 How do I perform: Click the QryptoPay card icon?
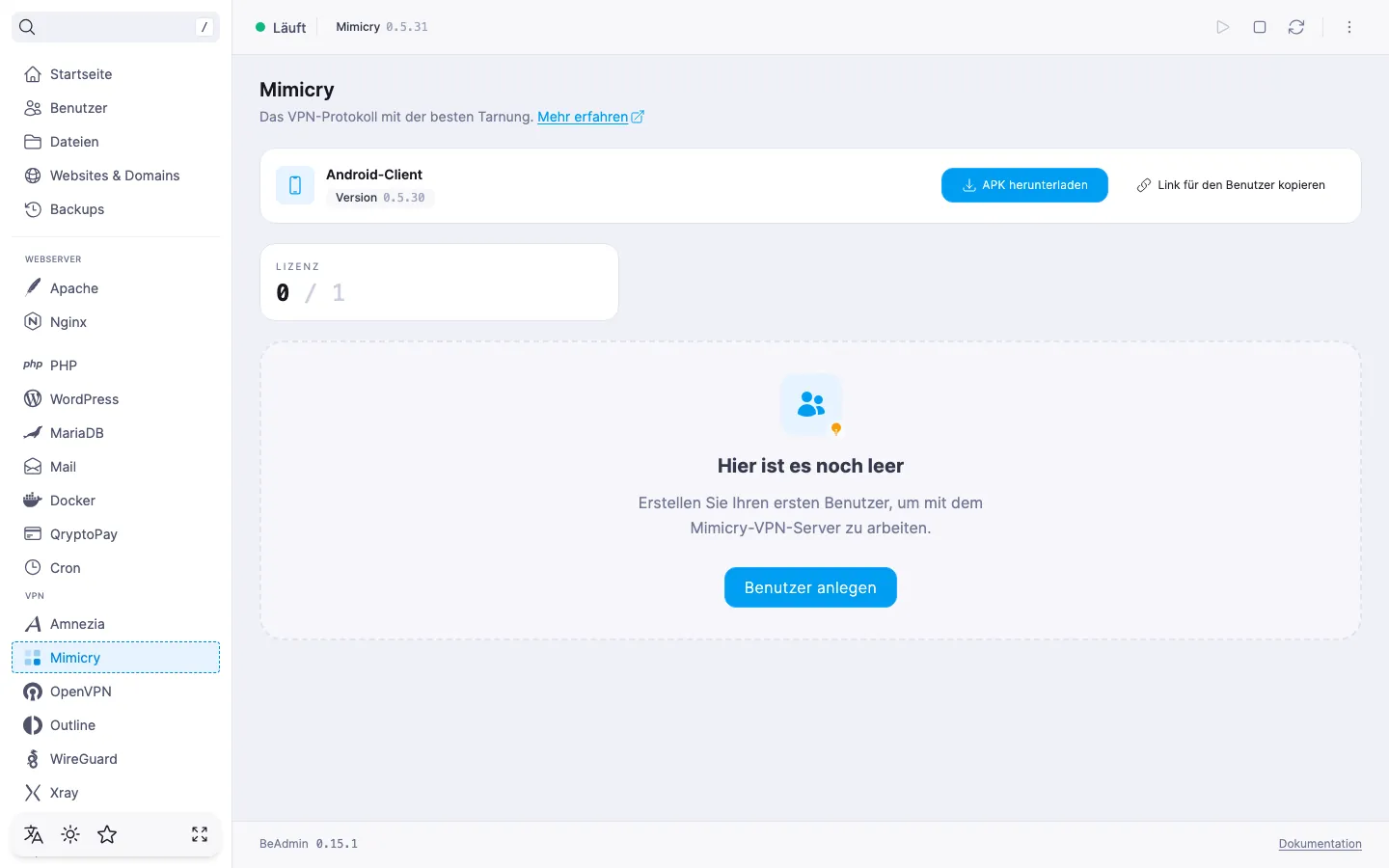pyautogui.click(x=33, y=534)
